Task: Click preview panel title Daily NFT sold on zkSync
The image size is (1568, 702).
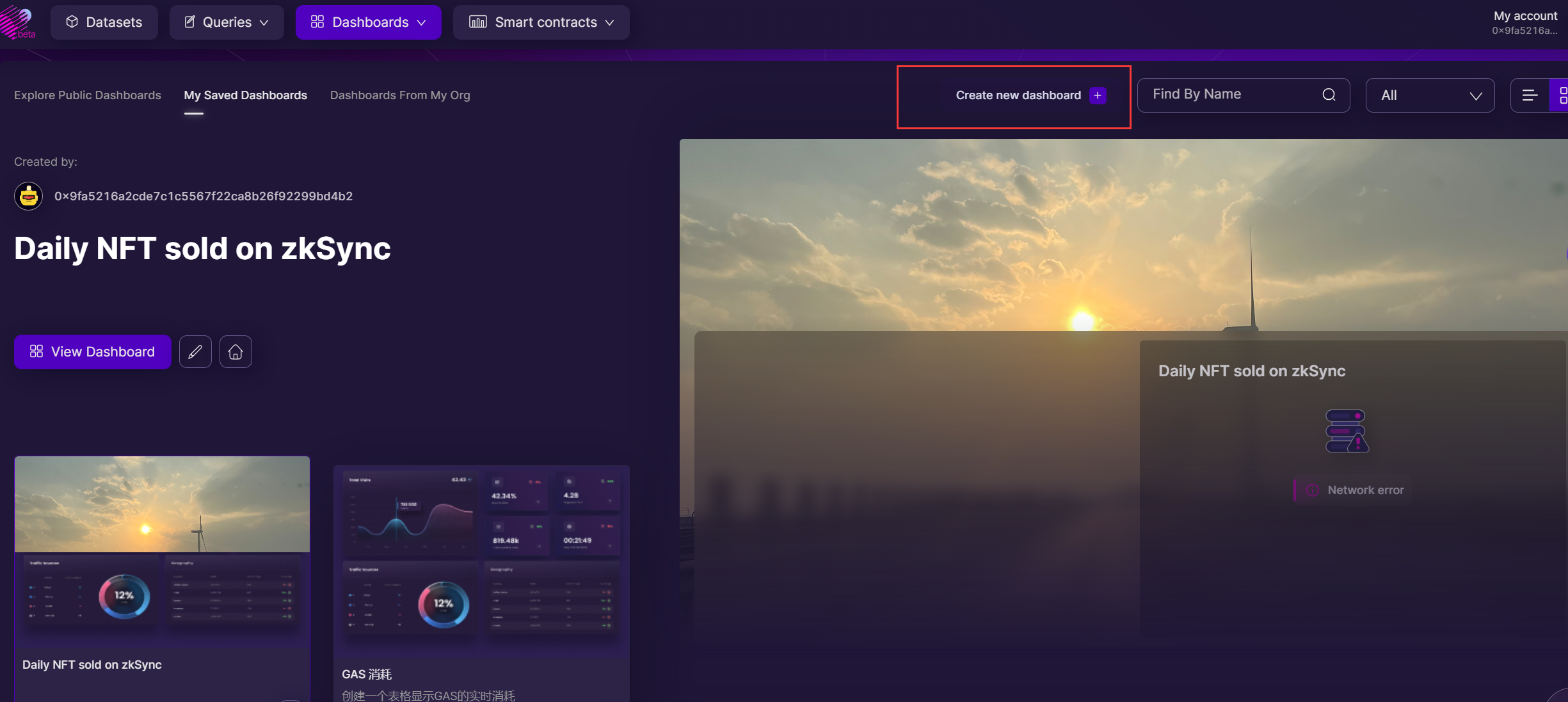Action: click(x=1252, y=371)
